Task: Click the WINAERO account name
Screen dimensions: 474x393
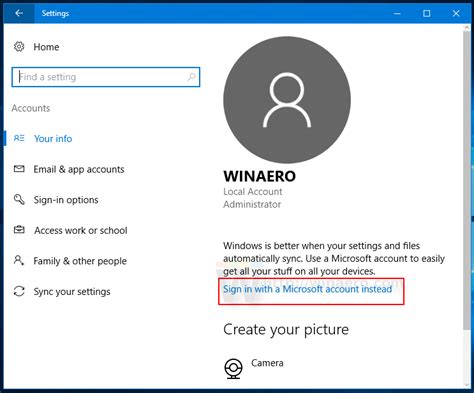Action: tap(259, 176)
